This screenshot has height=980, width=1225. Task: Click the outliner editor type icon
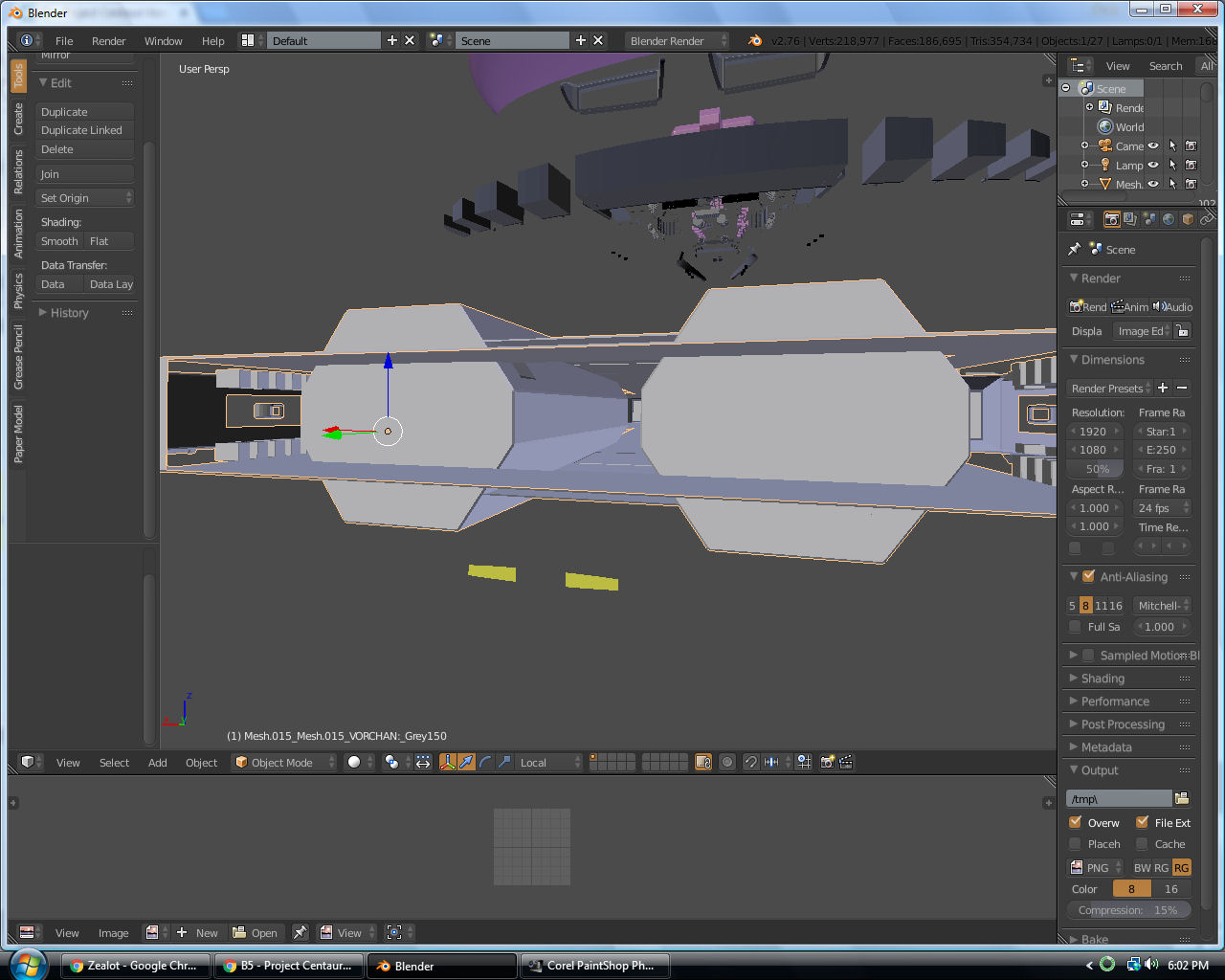coord(1080,65)
